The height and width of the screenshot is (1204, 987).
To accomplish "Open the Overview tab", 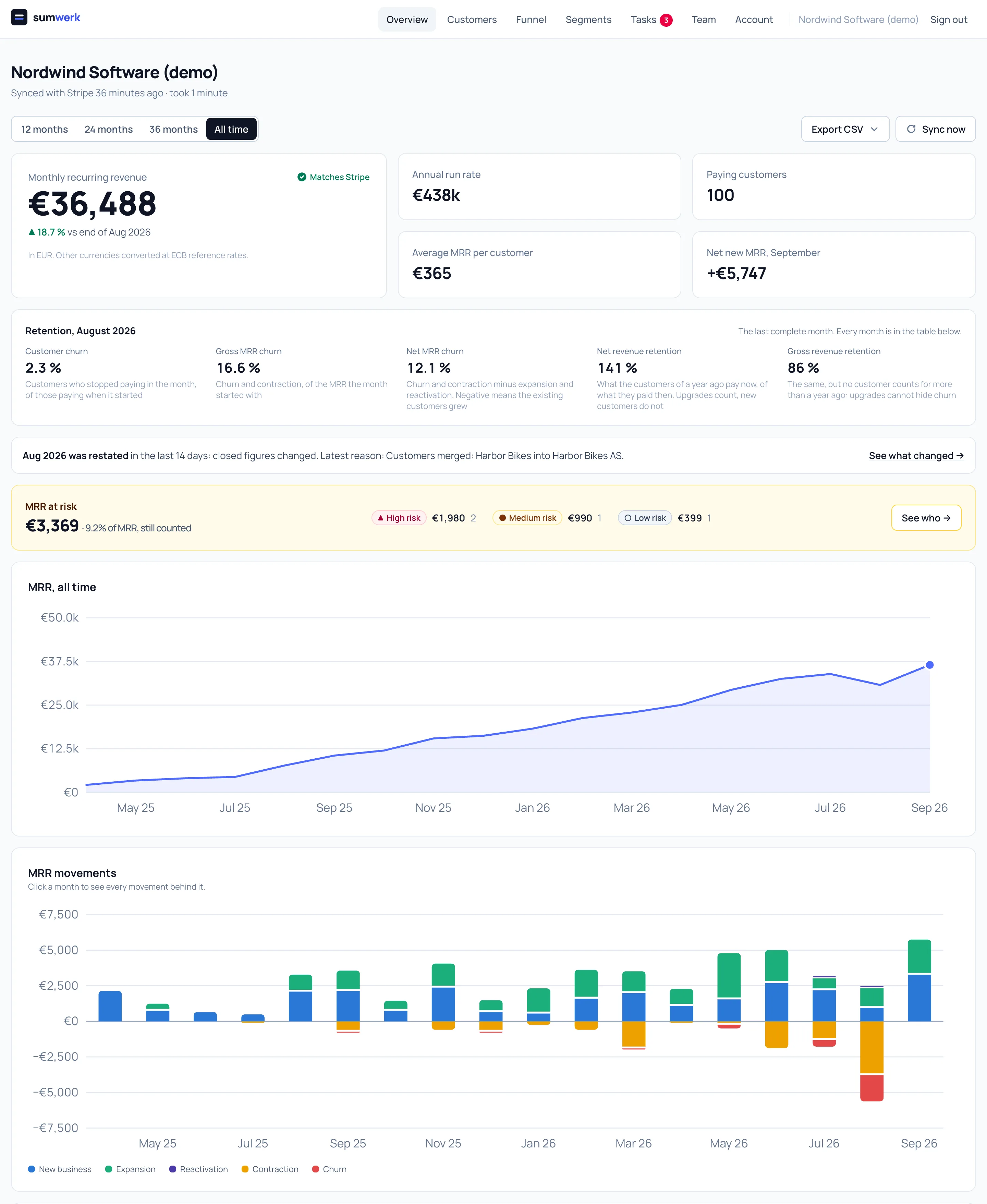I will point(407,19).
